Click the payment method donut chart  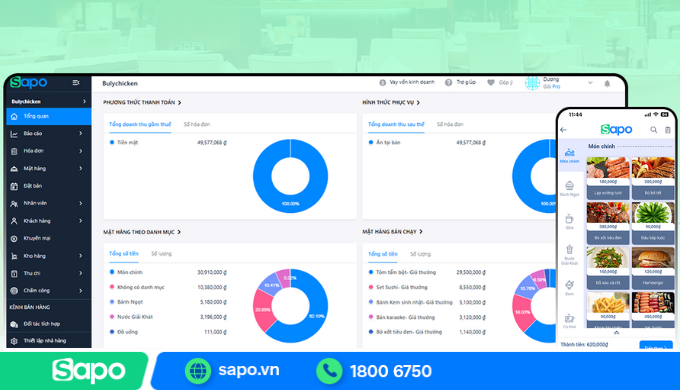[290, 176]
